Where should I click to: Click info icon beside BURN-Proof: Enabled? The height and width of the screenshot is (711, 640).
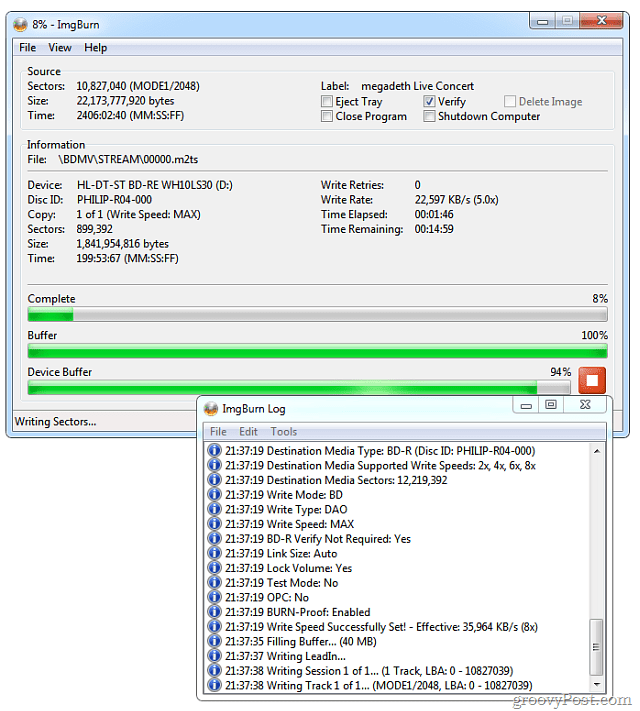[x=214, y=612]
